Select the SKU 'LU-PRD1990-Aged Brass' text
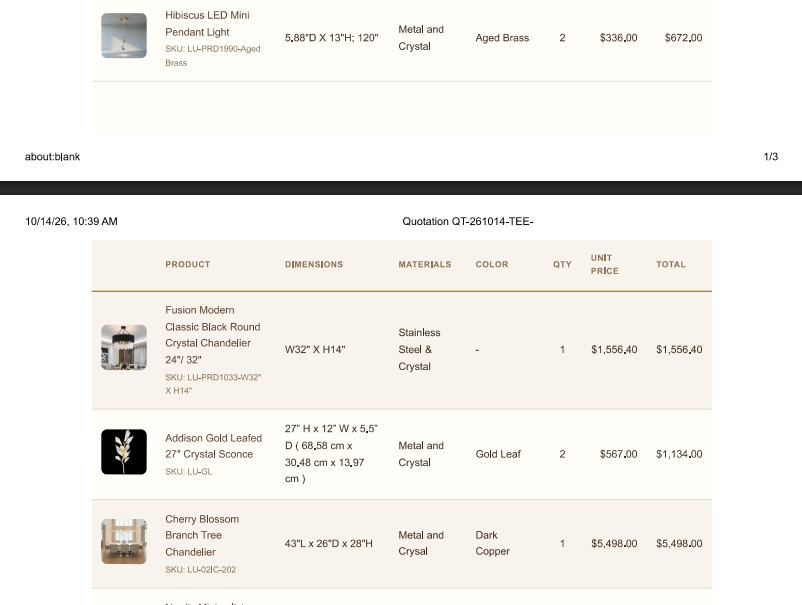802x605 pixels. [213, 56]
